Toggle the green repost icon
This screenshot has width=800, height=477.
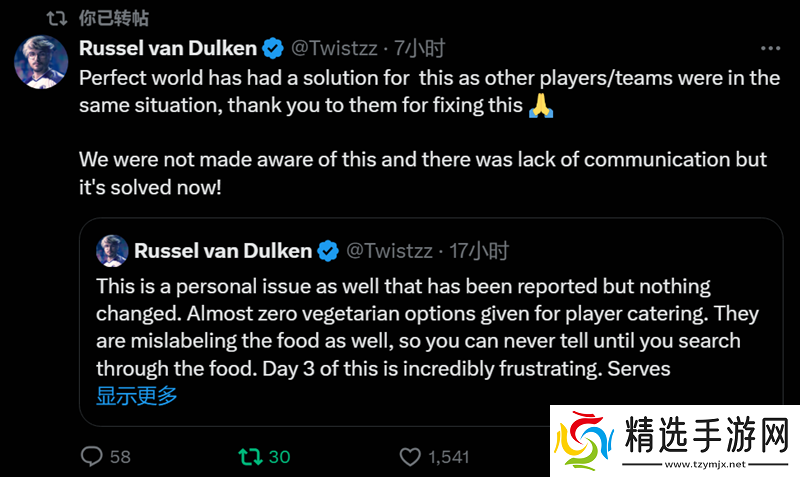tap(247, 456)
